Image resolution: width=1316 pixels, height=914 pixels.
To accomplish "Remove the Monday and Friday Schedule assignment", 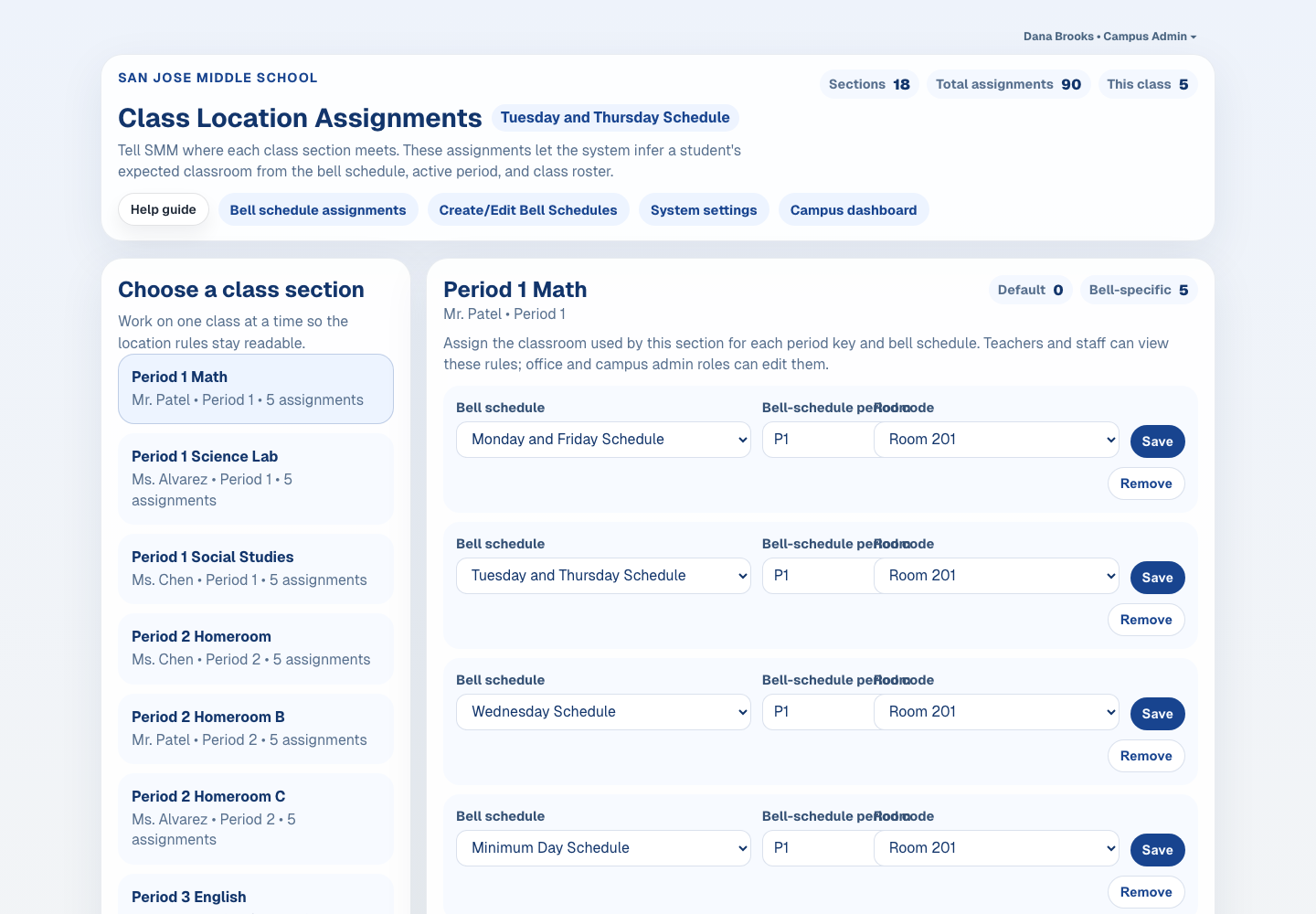I will point(1146,484).
